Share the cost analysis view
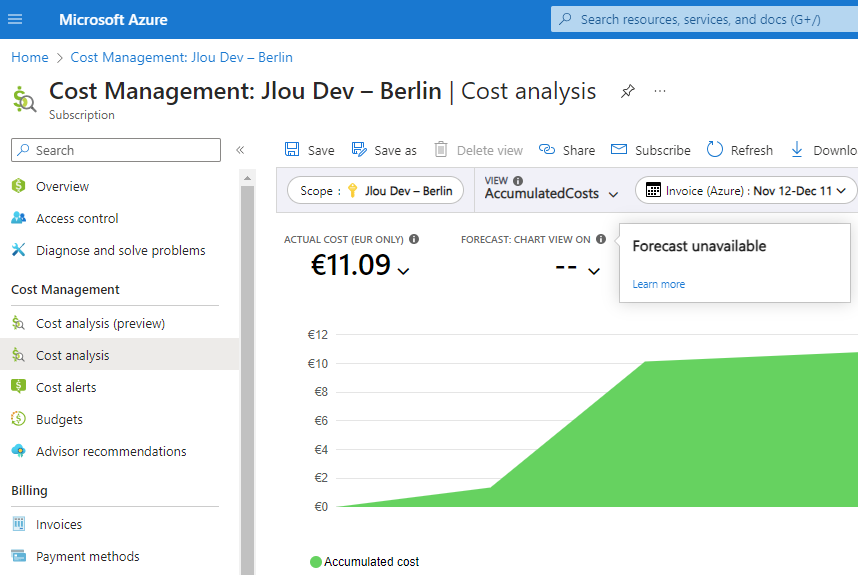Image resolution: width=858 pixels, height=575 pixels. (x=567, y=150)
